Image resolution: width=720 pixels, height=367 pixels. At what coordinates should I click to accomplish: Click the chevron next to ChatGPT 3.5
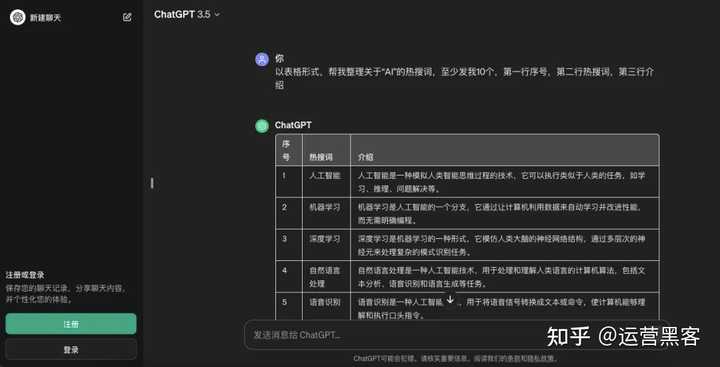(217, 15)
